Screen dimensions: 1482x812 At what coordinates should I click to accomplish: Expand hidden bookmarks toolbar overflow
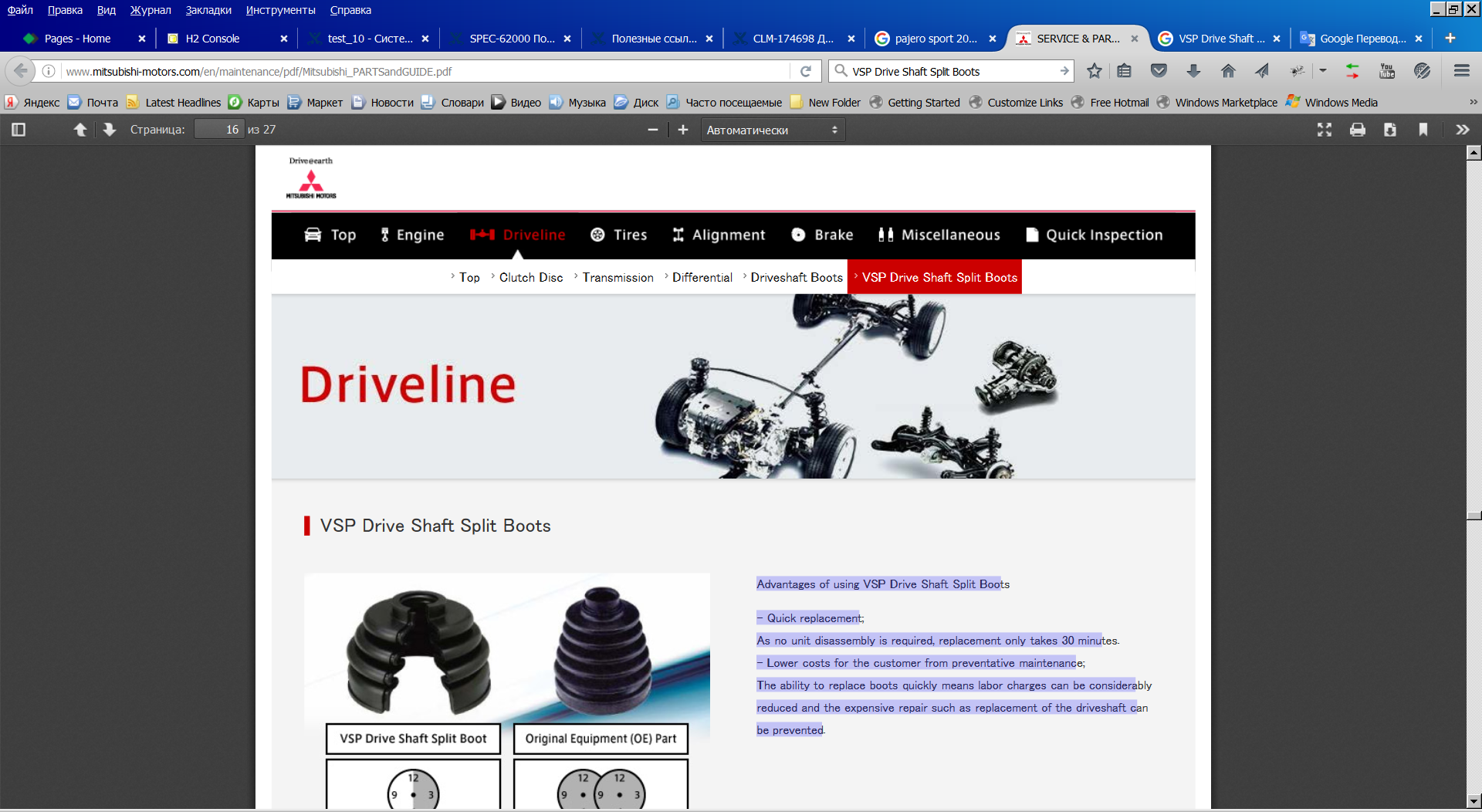[1473, 102]
